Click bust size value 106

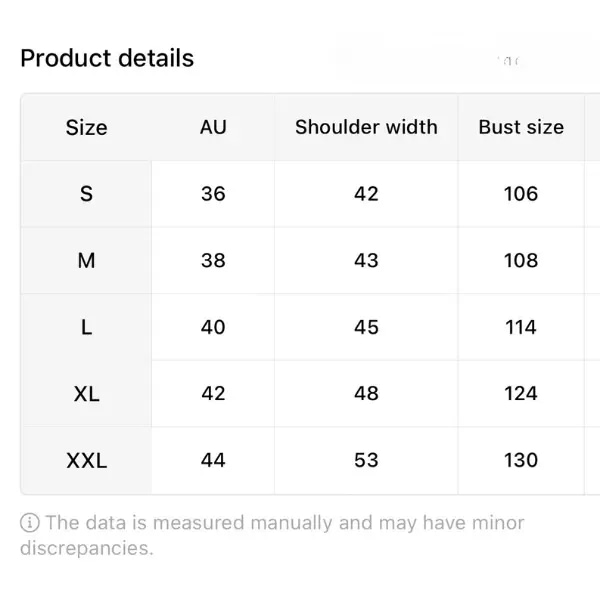521,194
